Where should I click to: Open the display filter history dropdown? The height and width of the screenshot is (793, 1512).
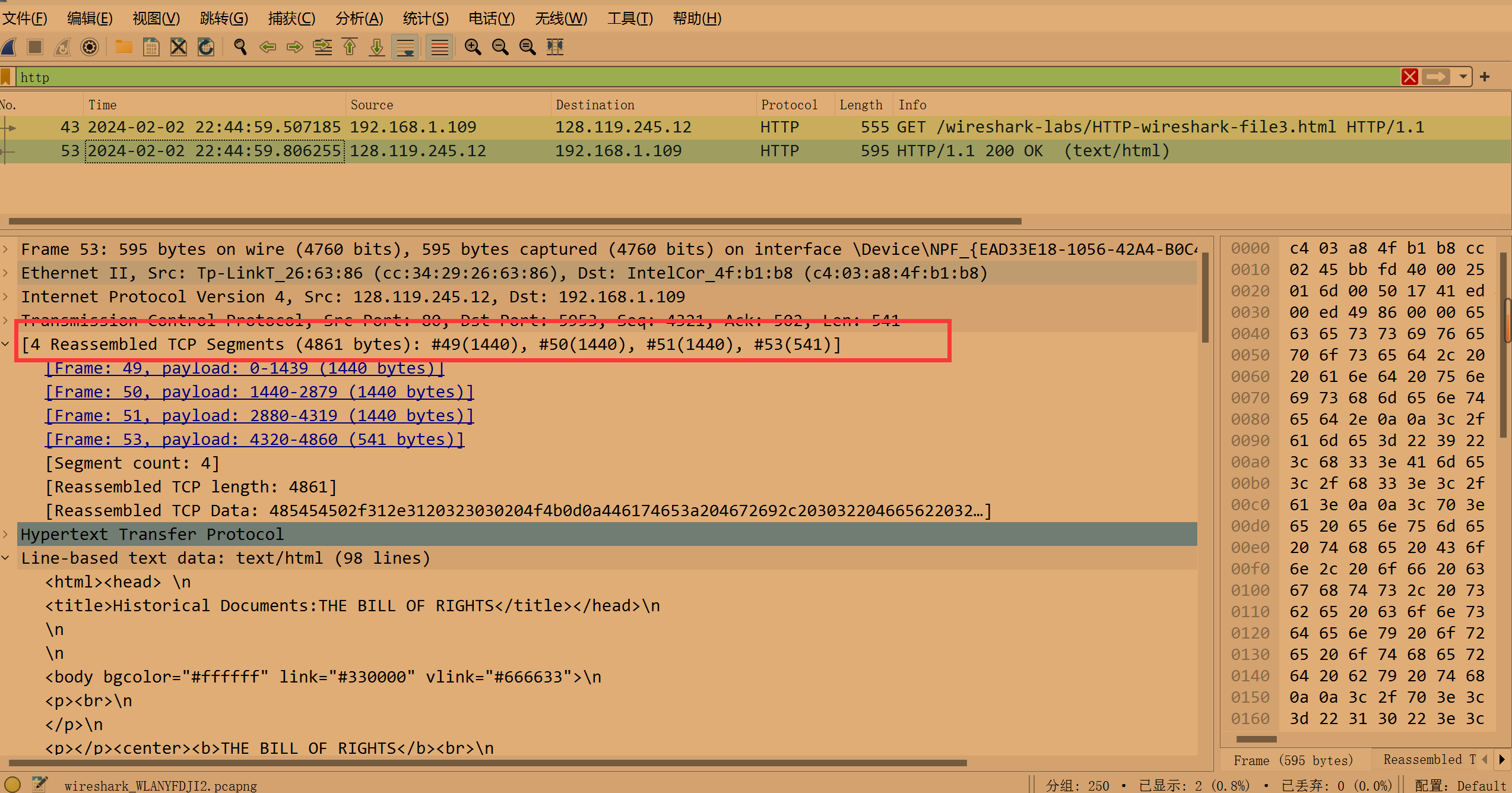[1463, 77]
